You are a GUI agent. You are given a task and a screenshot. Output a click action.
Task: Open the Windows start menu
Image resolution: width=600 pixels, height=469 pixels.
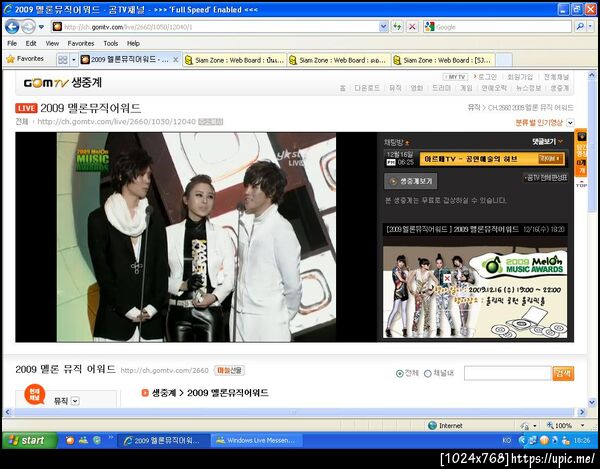tap(30, 440)
